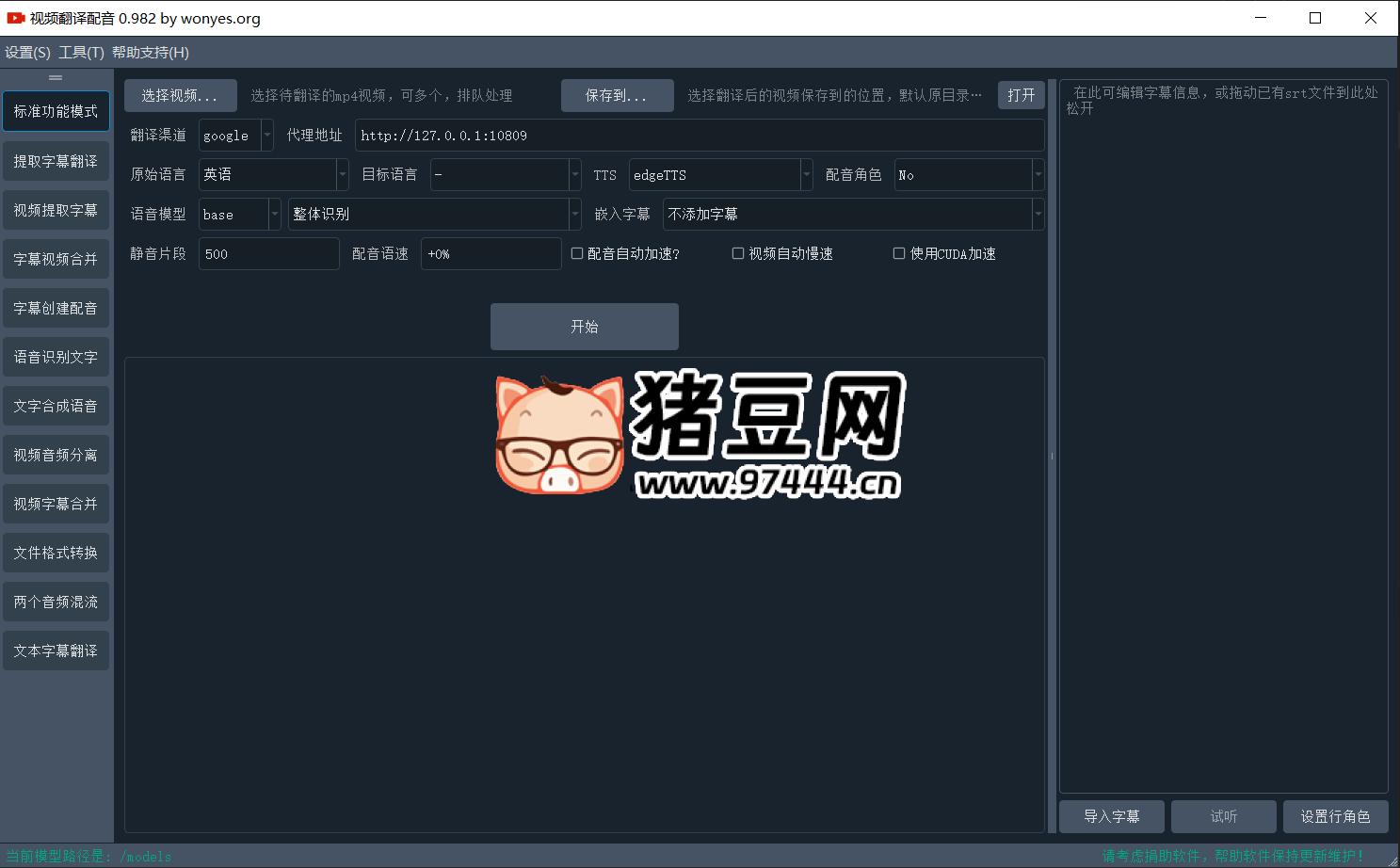
Task: Open the 目标语言 dropdown
Action: point(506,175)
